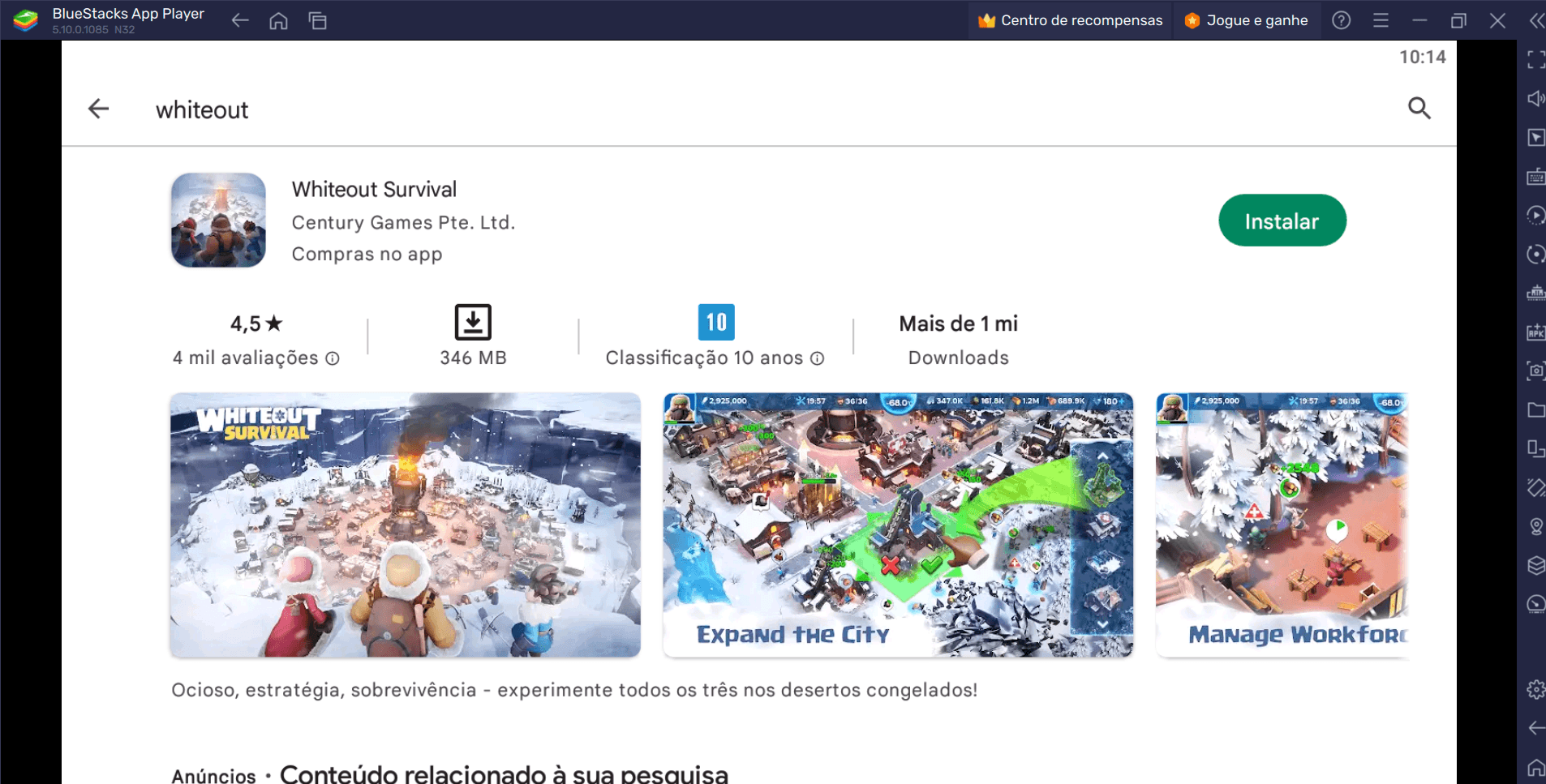Collapse the BlueStacks side toolbar
1546x784 pixels.
pos(1536,20)
